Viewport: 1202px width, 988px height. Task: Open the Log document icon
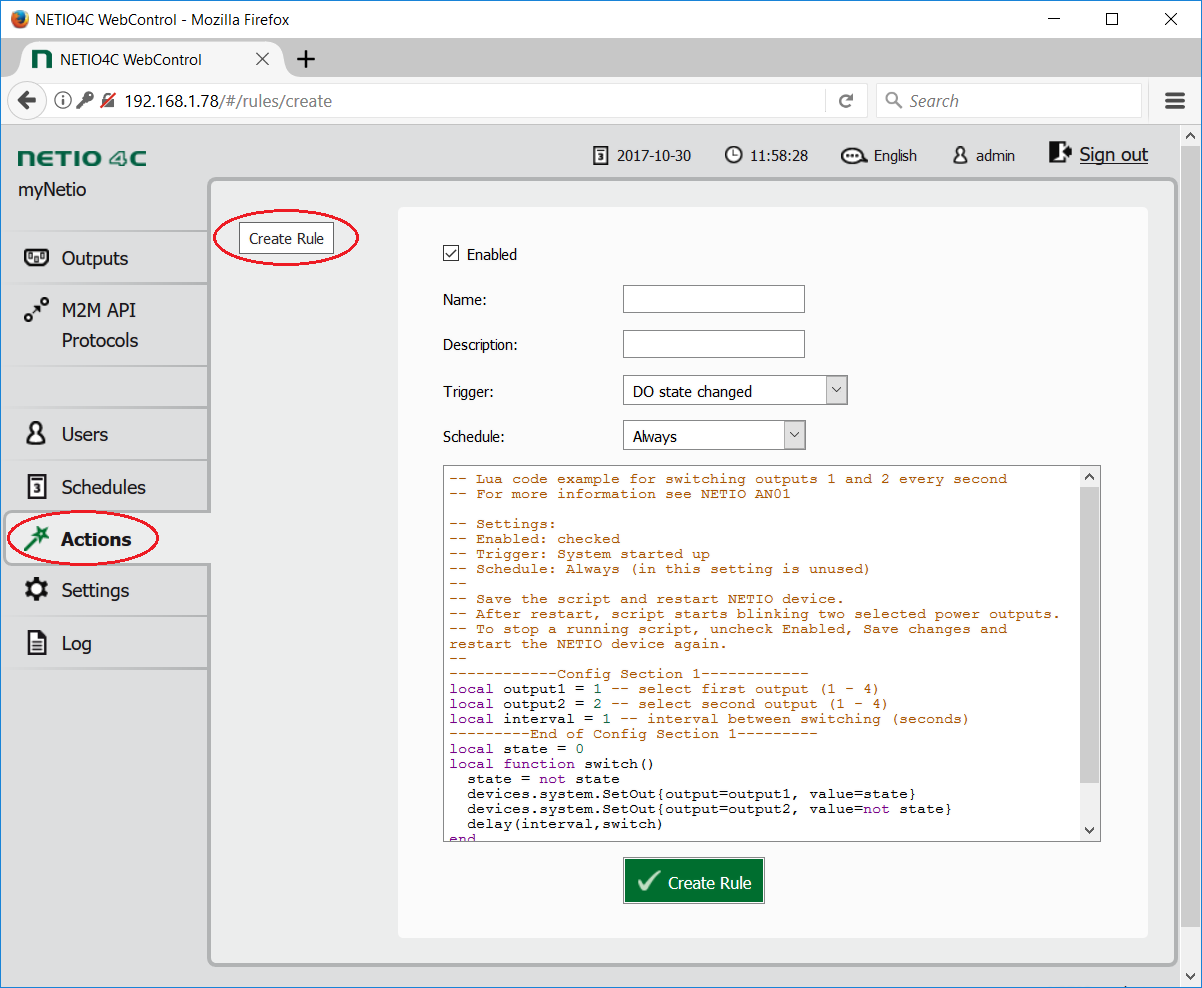coord(36,643)
